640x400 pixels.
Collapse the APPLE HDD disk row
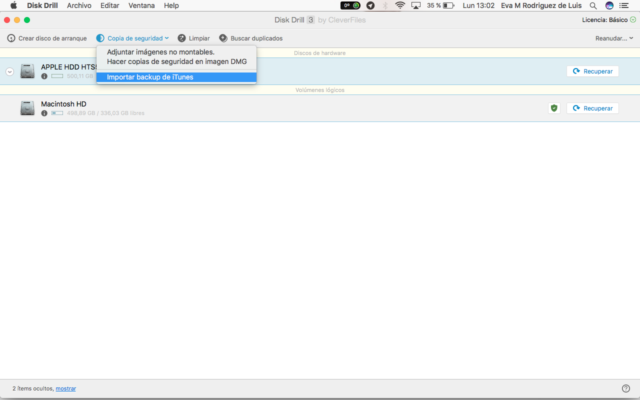10,72
